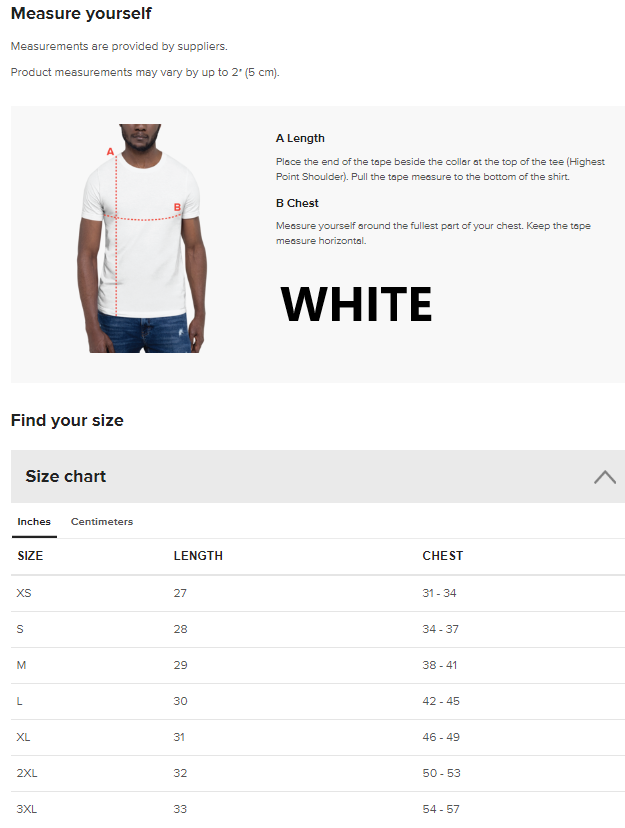Image resolution: width=625 pixels, height=828 pixels.
Task: Click the red A length marker
Action: (110, 152)
